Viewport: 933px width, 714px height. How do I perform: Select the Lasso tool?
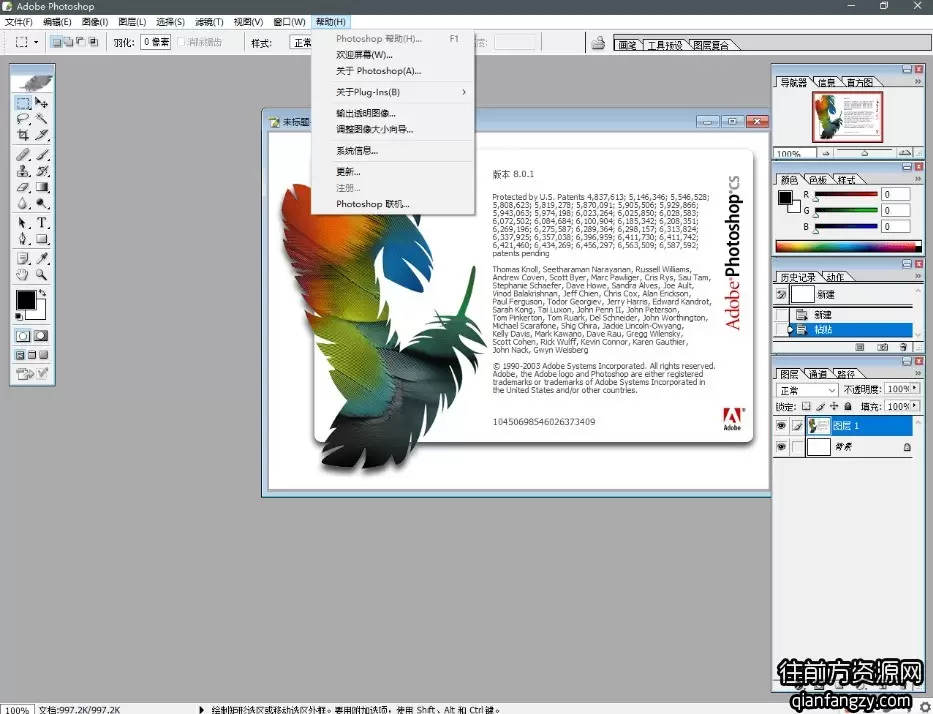coord(23,119)
